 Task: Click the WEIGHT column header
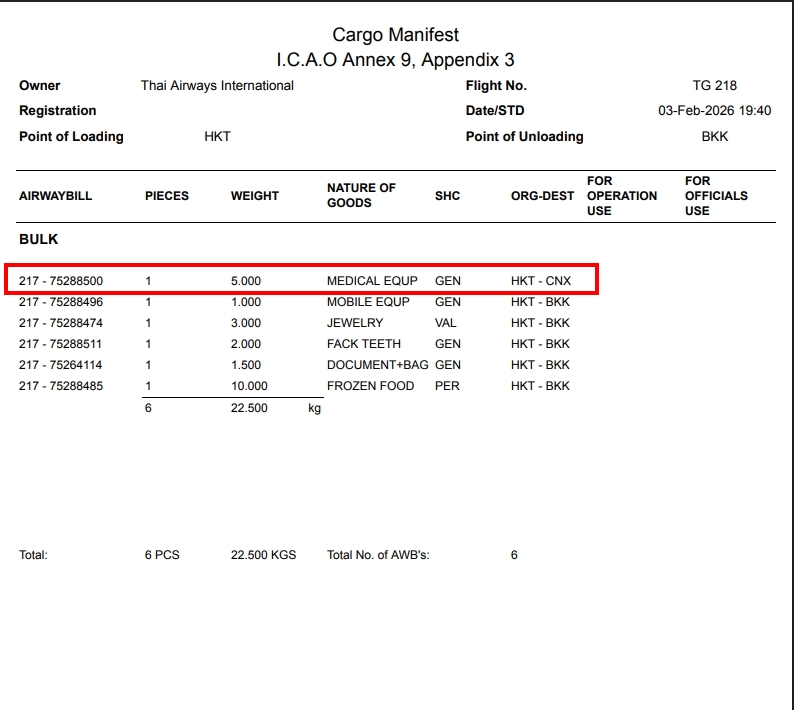pos(255,196)
